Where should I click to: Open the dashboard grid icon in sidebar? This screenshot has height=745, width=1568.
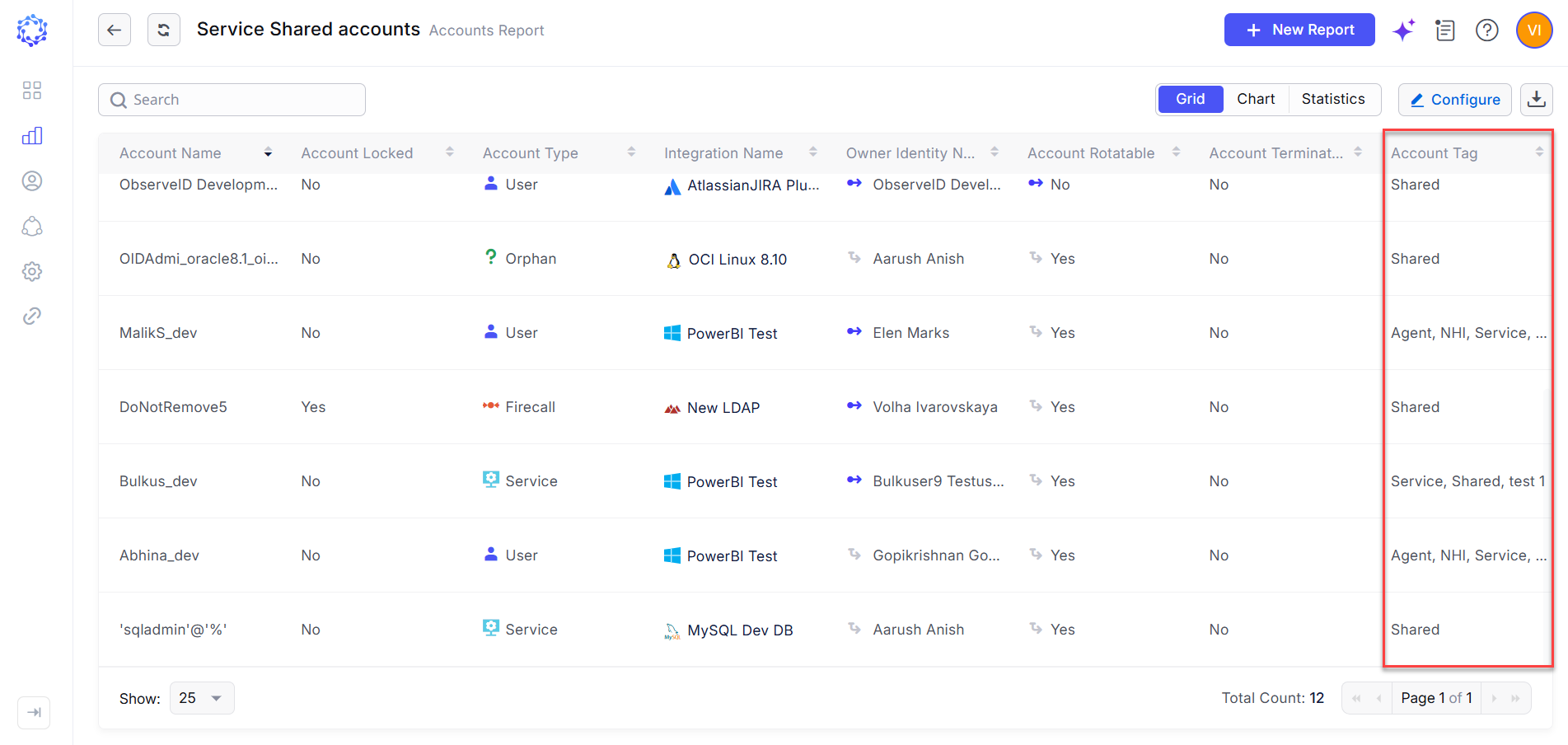click(x=32, y=91)
